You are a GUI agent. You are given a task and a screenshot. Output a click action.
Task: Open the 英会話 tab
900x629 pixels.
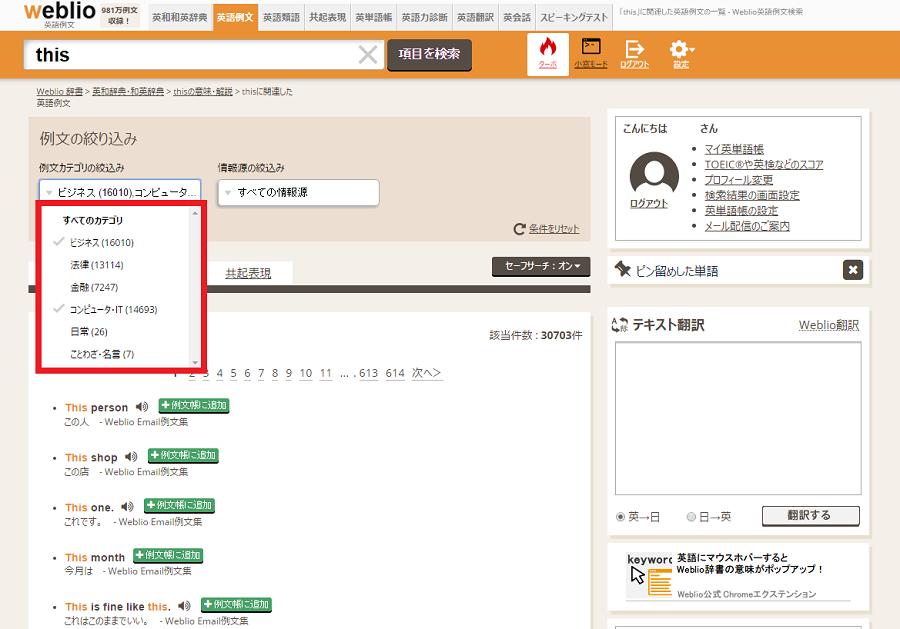517,17
